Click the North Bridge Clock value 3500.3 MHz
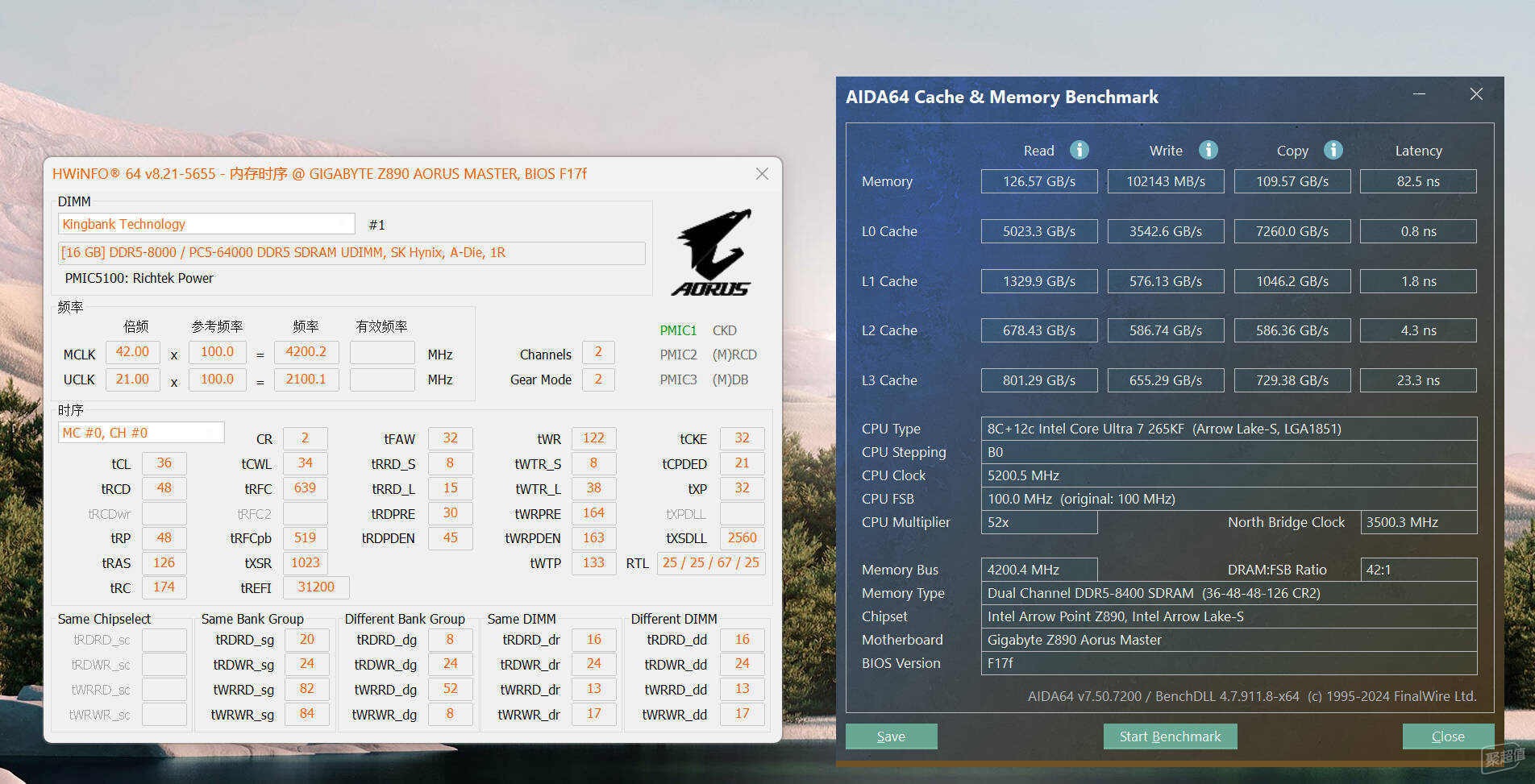Viewport: 1535px width, 784px height. (1419, 522)
